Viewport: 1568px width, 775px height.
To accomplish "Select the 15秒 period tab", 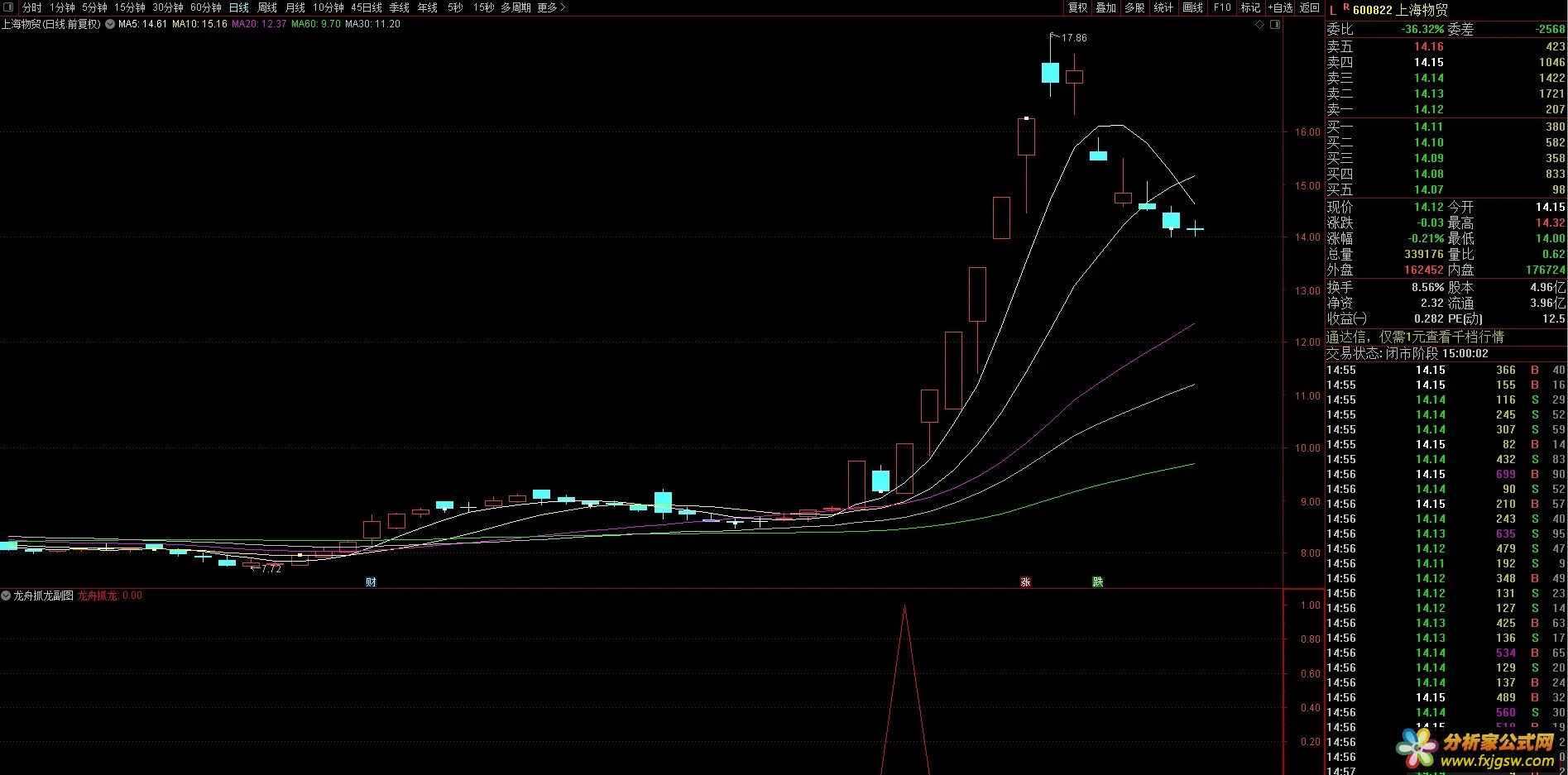I will coord(483,7).
